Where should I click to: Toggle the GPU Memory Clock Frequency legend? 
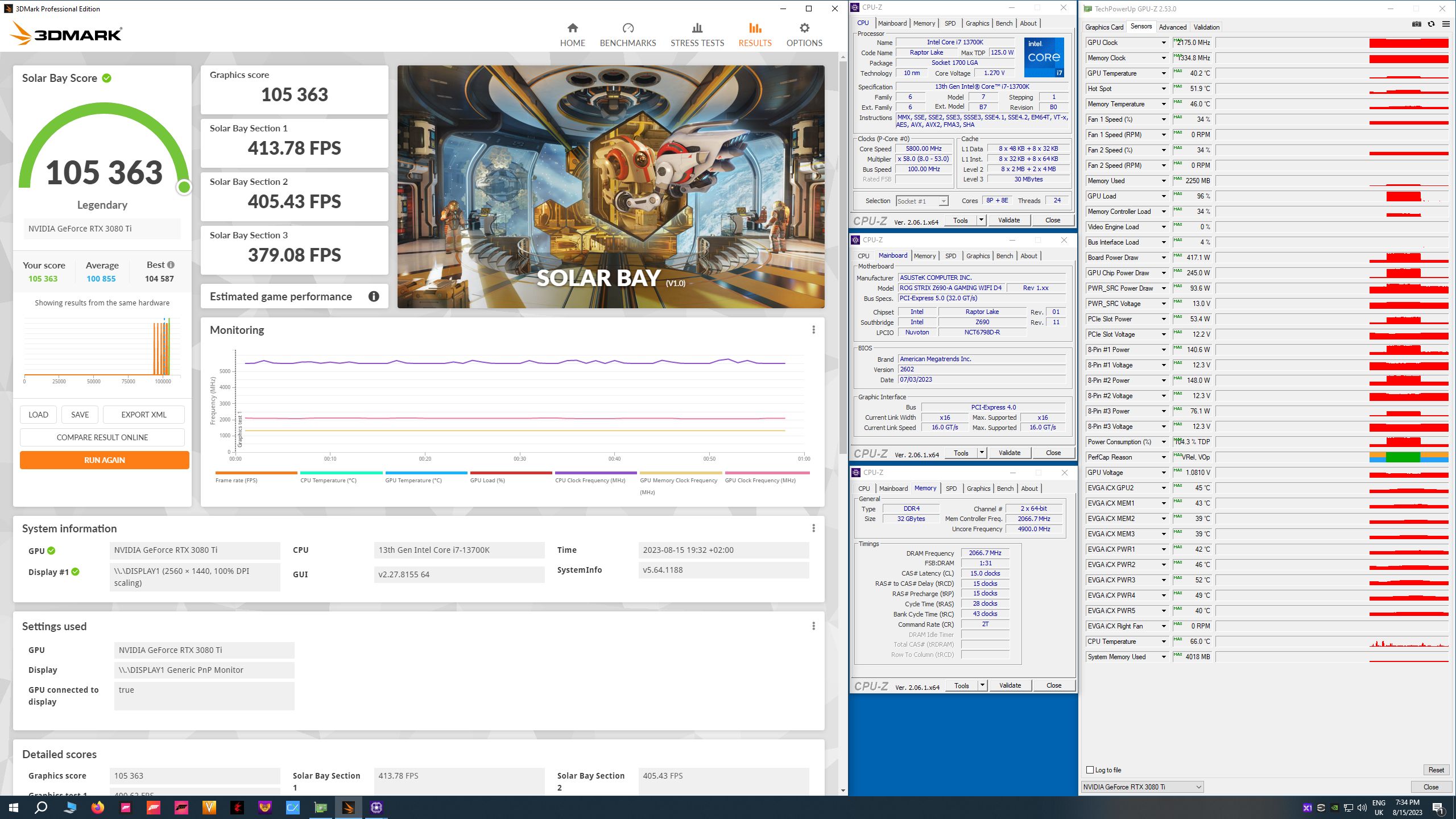(x=681, y=483)
